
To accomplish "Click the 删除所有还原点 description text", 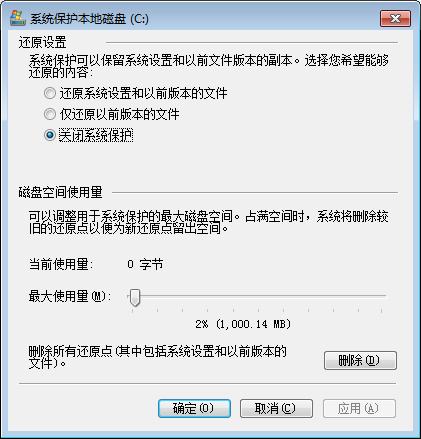I will point(157,357).
